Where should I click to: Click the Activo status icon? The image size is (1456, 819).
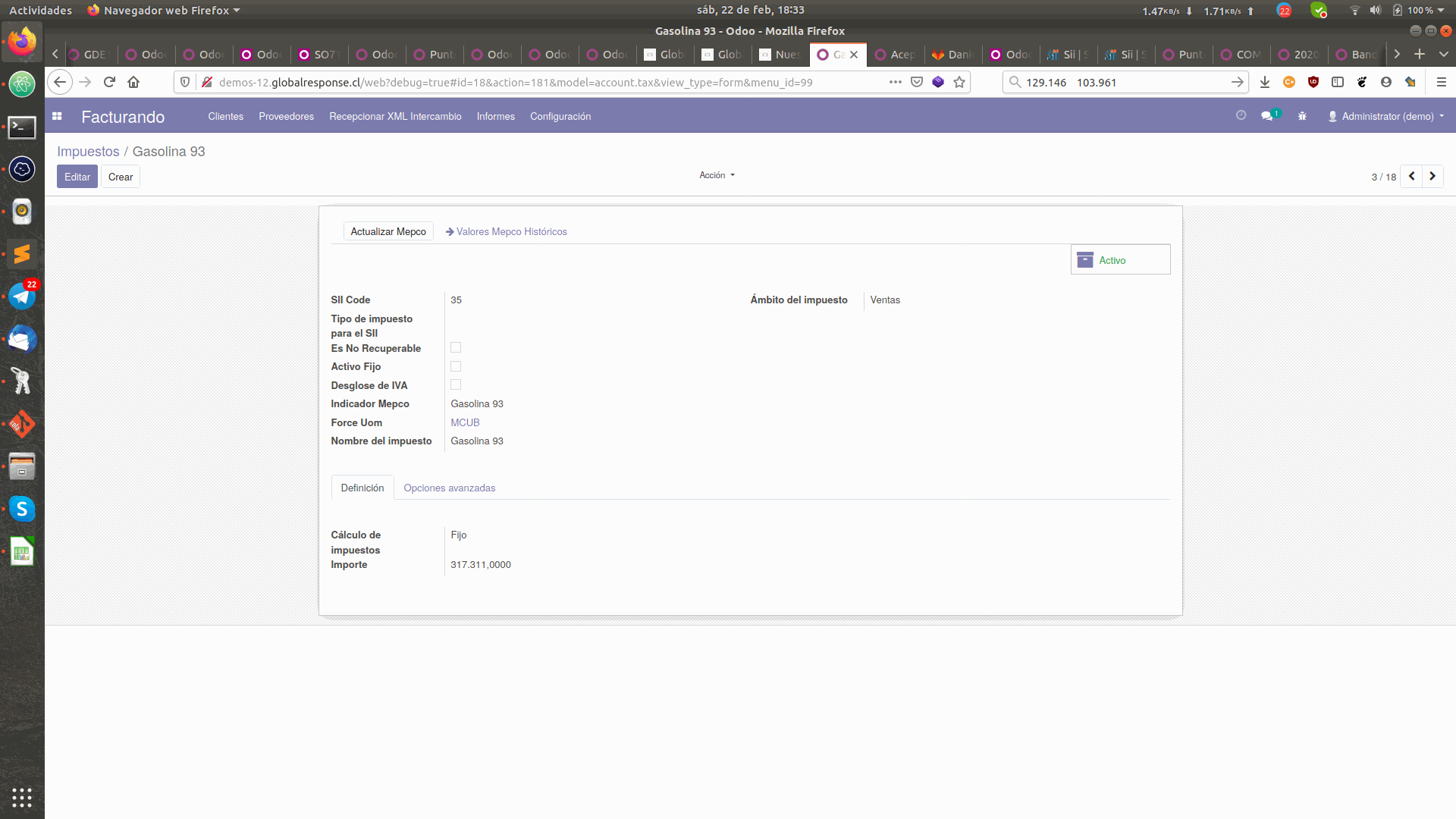coord(1085,260)
